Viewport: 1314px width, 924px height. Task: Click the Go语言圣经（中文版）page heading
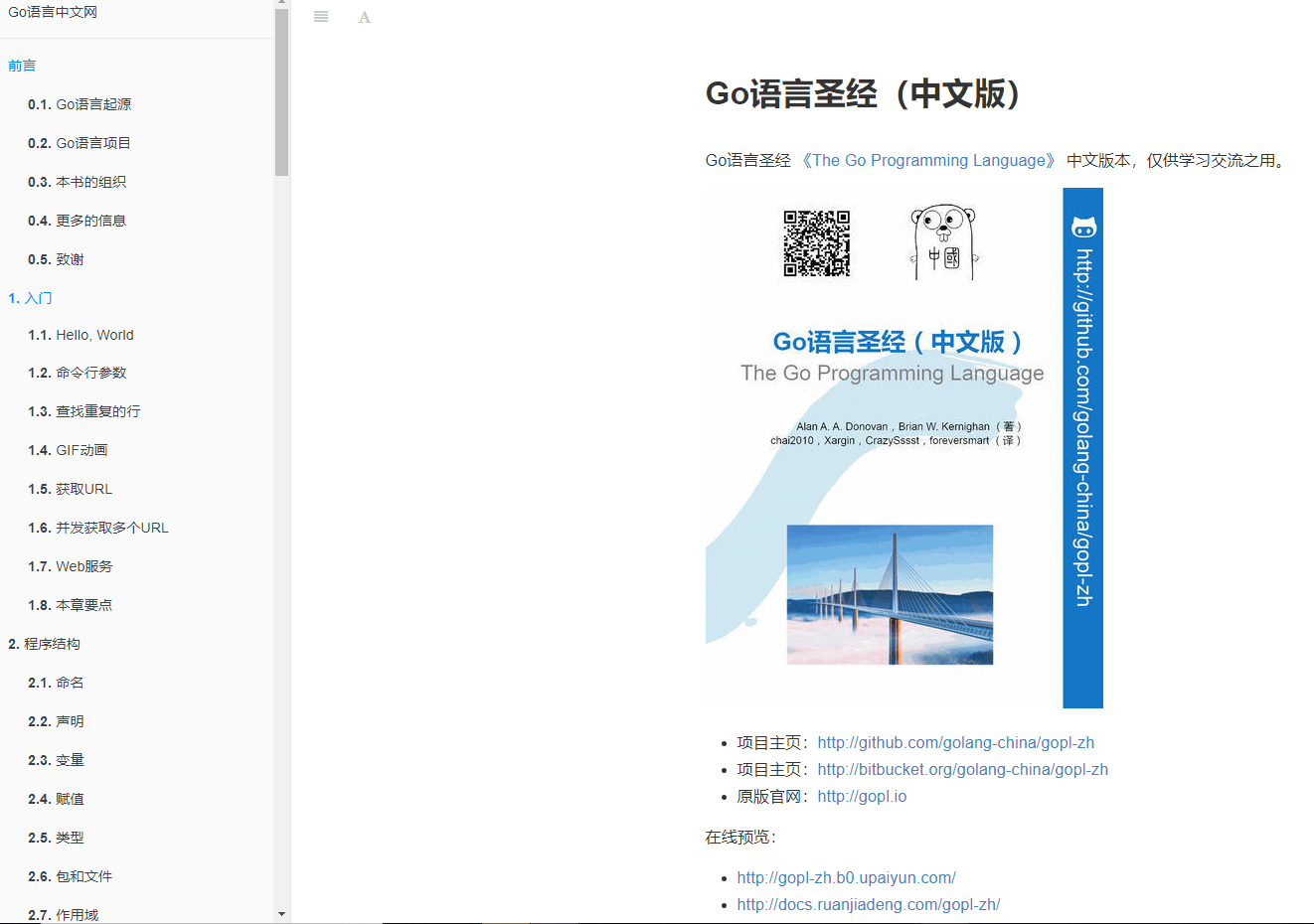(x=867, y=93)
